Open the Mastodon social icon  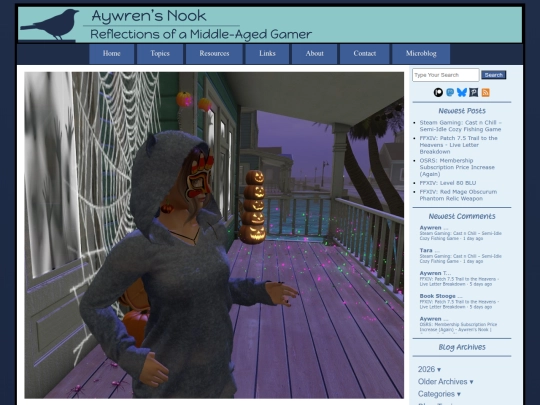(450, 92)
